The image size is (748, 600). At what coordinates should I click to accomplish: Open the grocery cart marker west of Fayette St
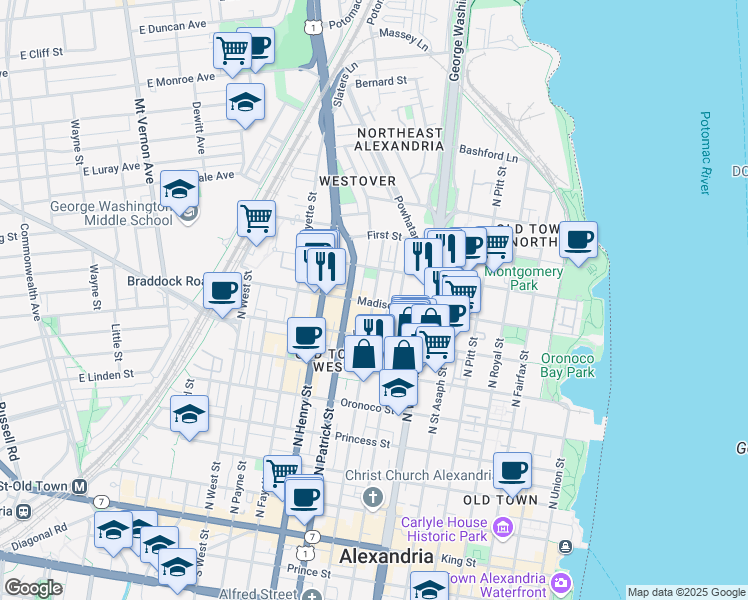(x=257, y=219)
